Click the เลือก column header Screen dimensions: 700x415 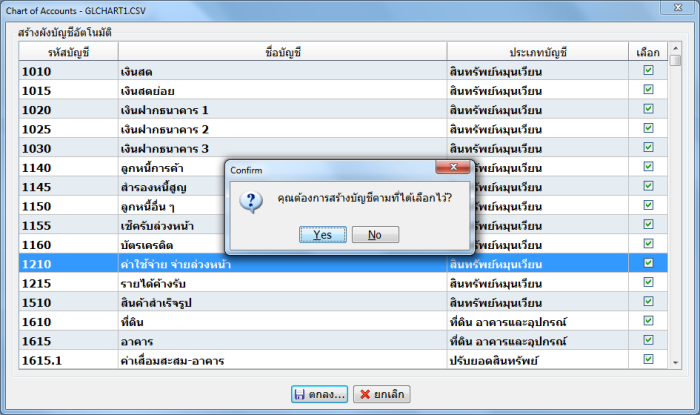648,52
